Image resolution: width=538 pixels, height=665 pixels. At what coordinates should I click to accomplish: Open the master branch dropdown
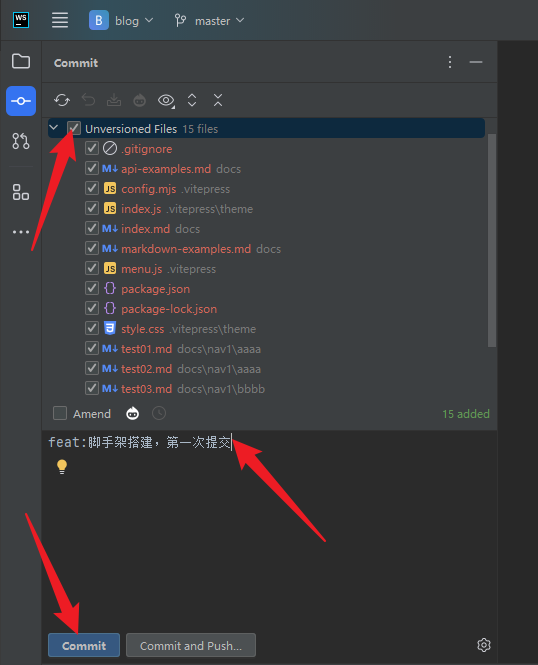click(209, 20)
